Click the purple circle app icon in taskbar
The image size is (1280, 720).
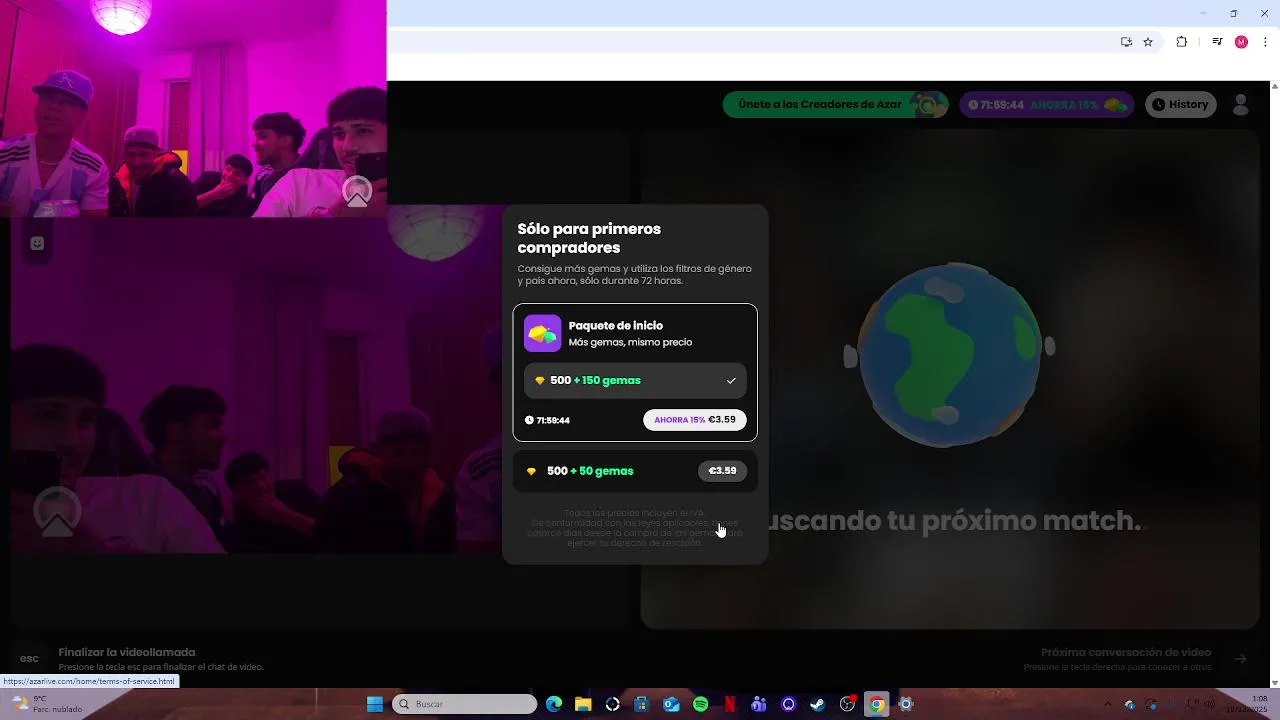click(788, 704)
